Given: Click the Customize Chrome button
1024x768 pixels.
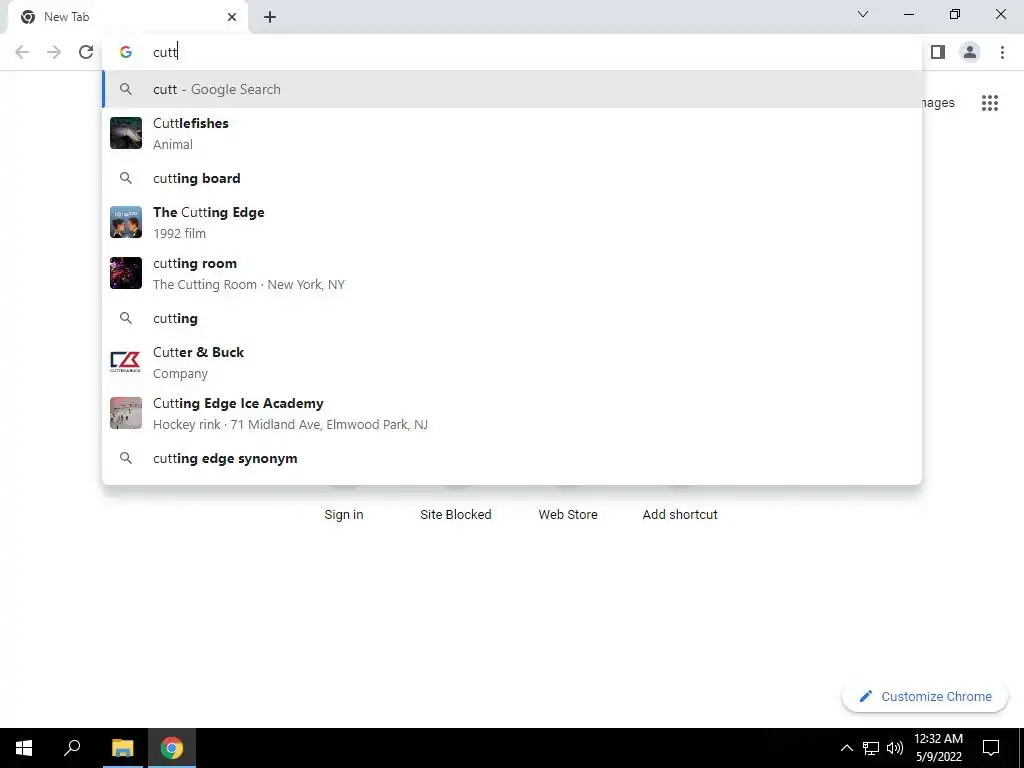Looking at the screenshot, I should [925, 696].
